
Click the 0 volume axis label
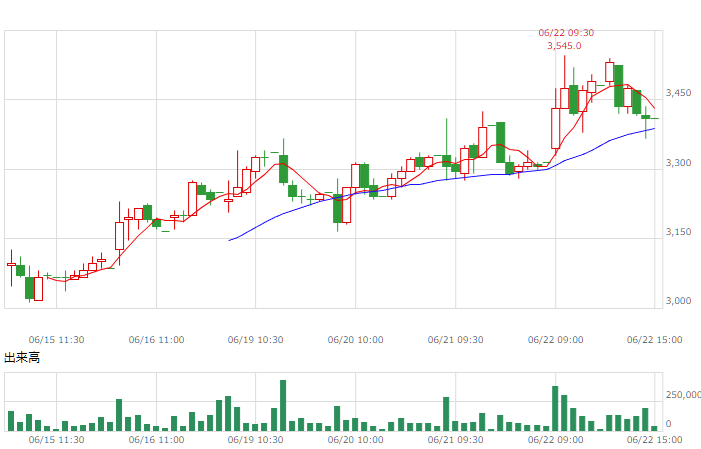coord(668,423)
